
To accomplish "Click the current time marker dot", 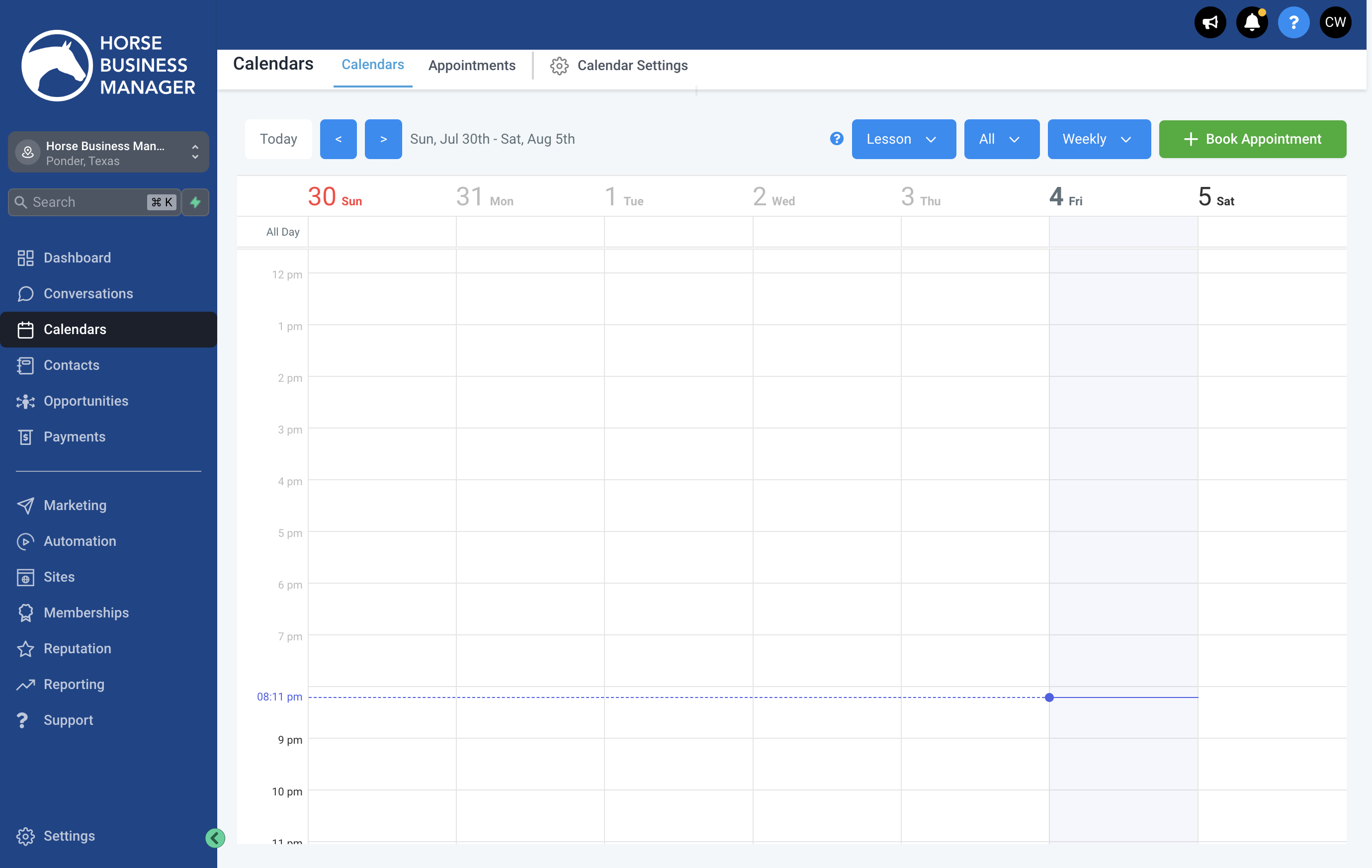I will pos(1049,697).
